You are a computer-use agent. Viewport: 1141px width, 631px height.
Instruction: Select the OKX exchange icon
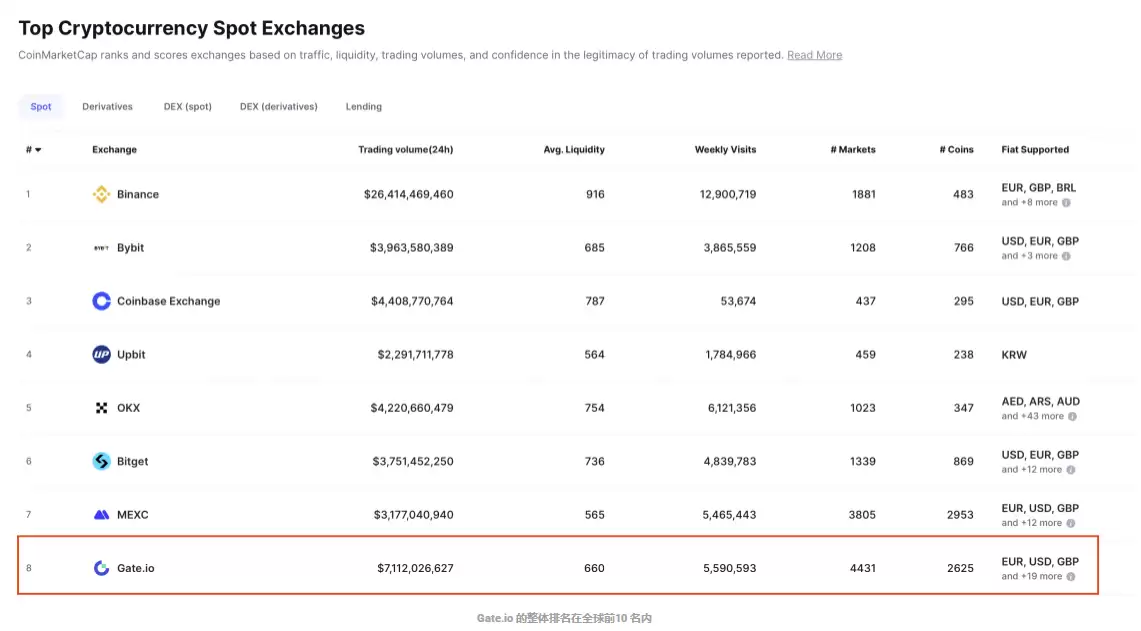(101, 407)
